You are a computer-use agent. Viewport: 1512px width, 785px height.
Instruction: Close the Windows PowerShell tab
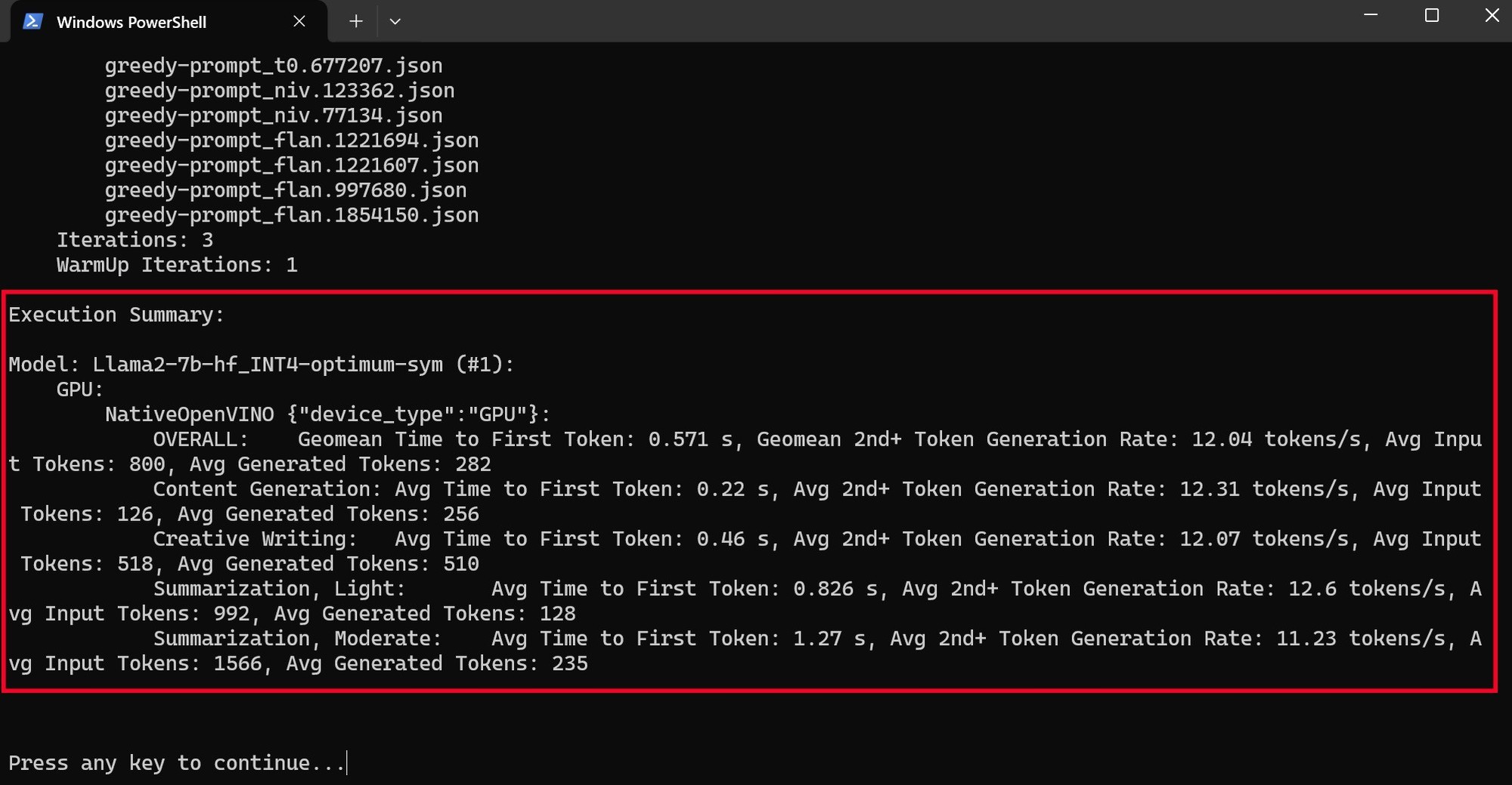[299, 21]
